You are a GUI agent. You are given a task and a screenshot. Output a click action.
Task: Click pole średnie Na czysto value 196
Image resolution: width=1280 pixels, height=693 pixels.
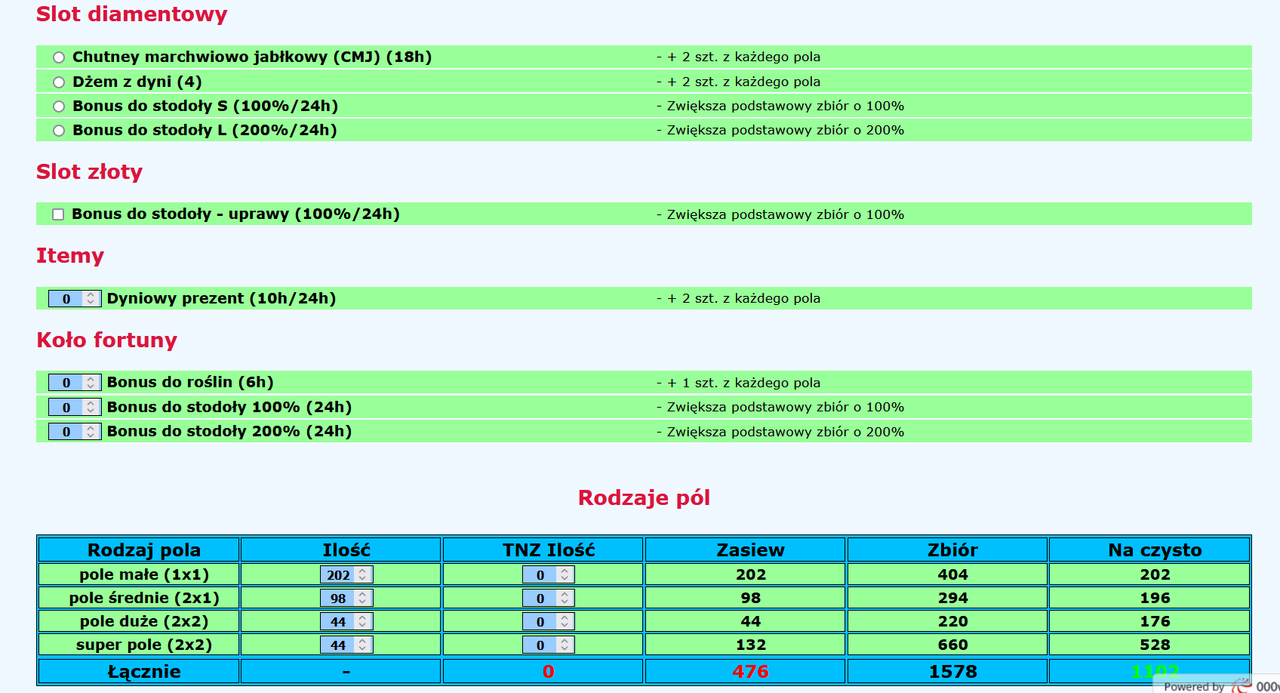coord(1155,598)
